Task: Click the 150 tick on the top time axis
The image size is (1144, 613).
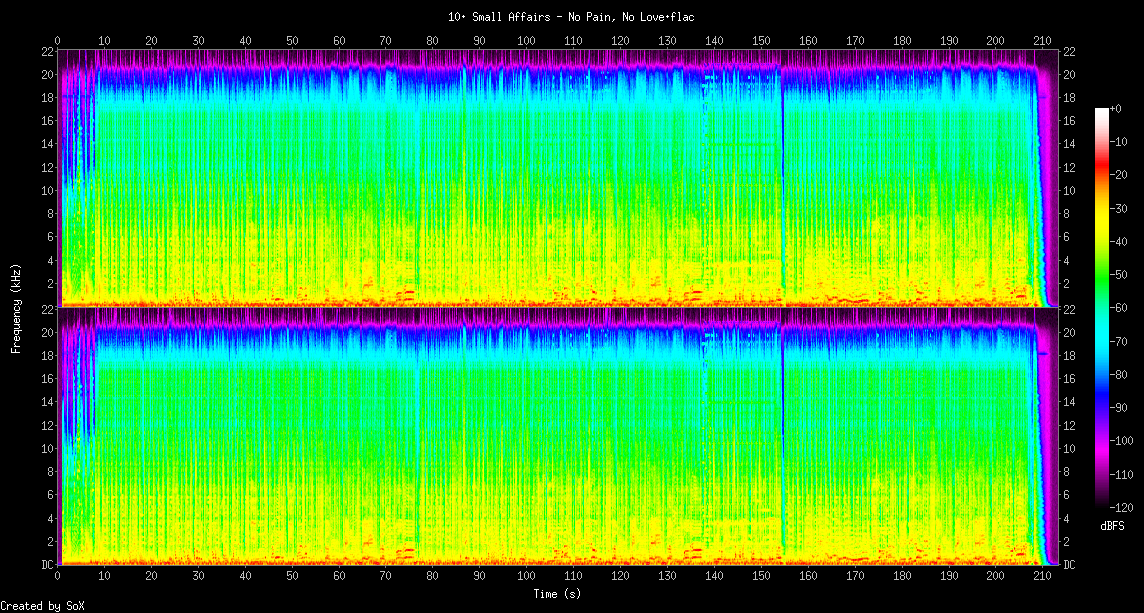Action: pos(761,40)
